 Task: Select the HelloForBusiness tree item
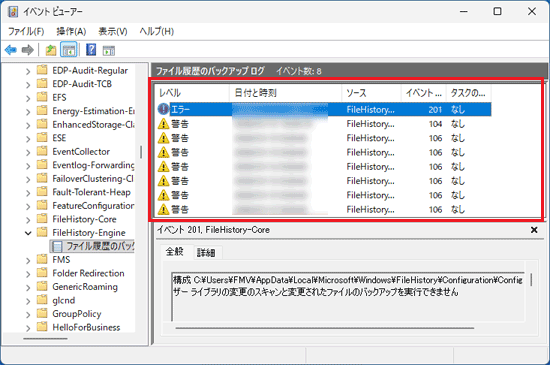coord(86,327)
